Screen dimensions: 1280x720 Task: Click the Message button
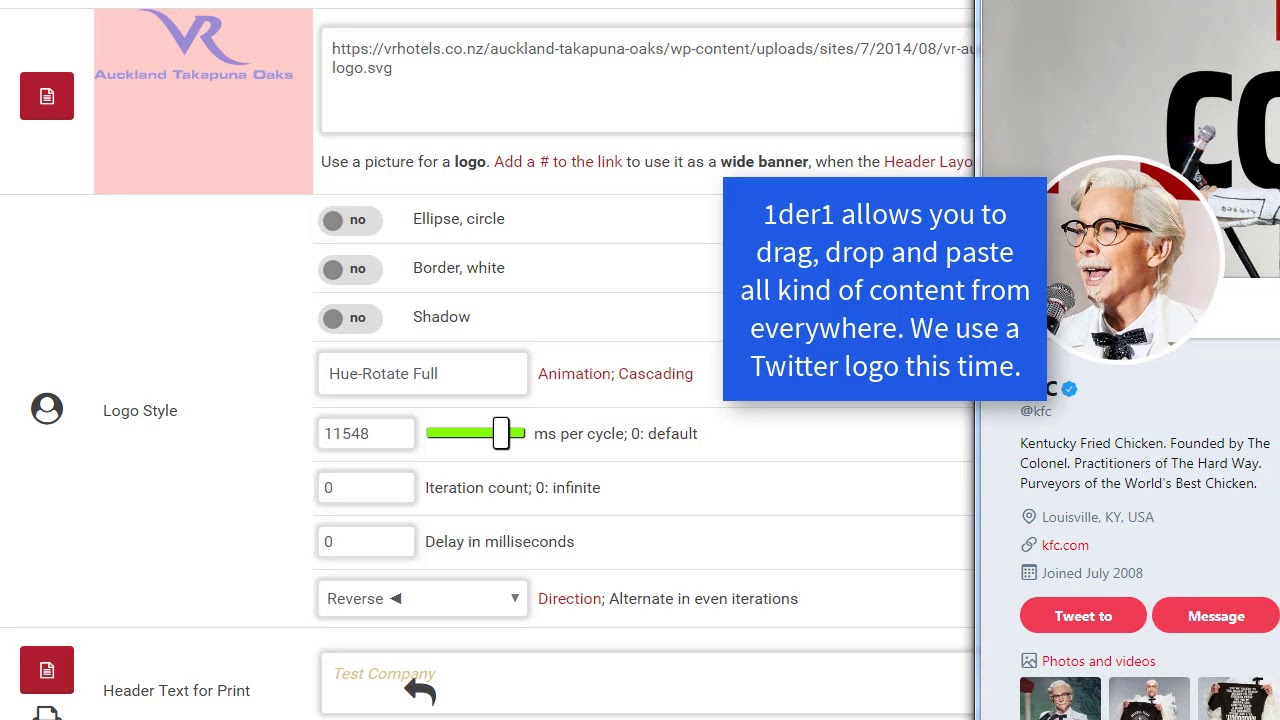tap(1216, 616)
